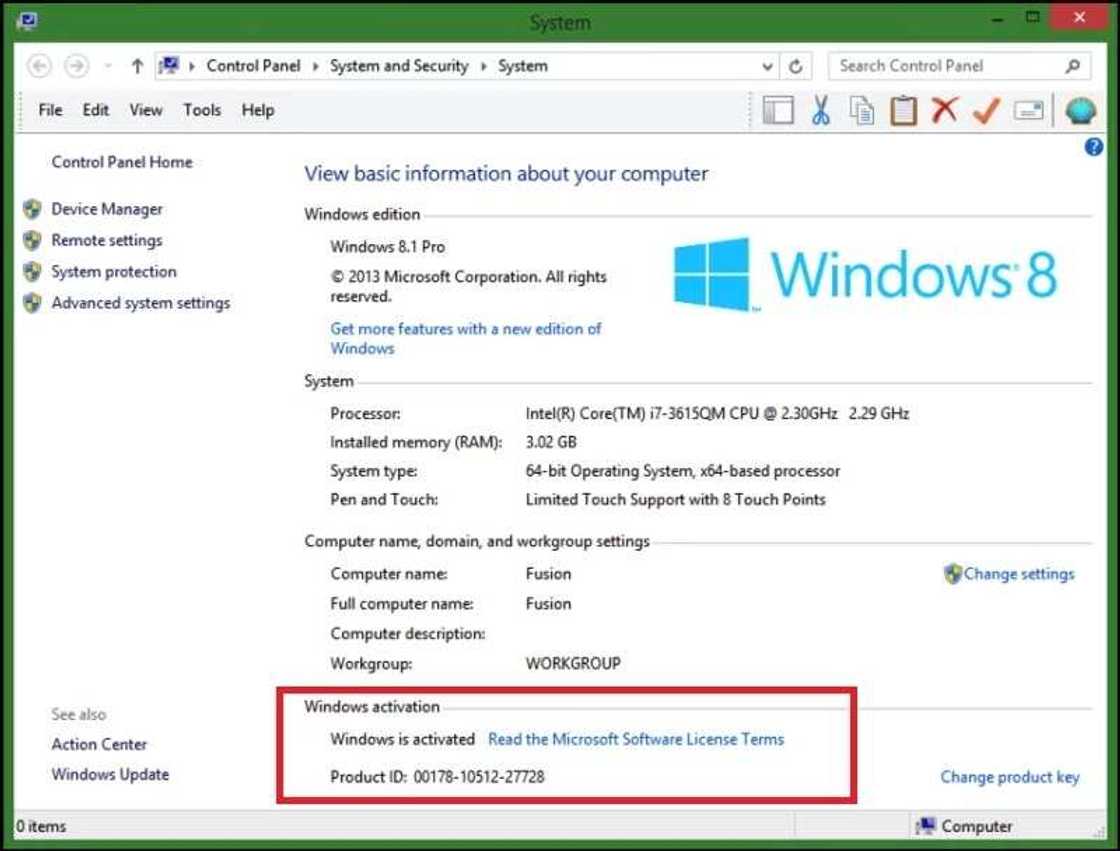Open Device Manager from the sidebar
Viewport: 1120px width, 851px height.
107,209
